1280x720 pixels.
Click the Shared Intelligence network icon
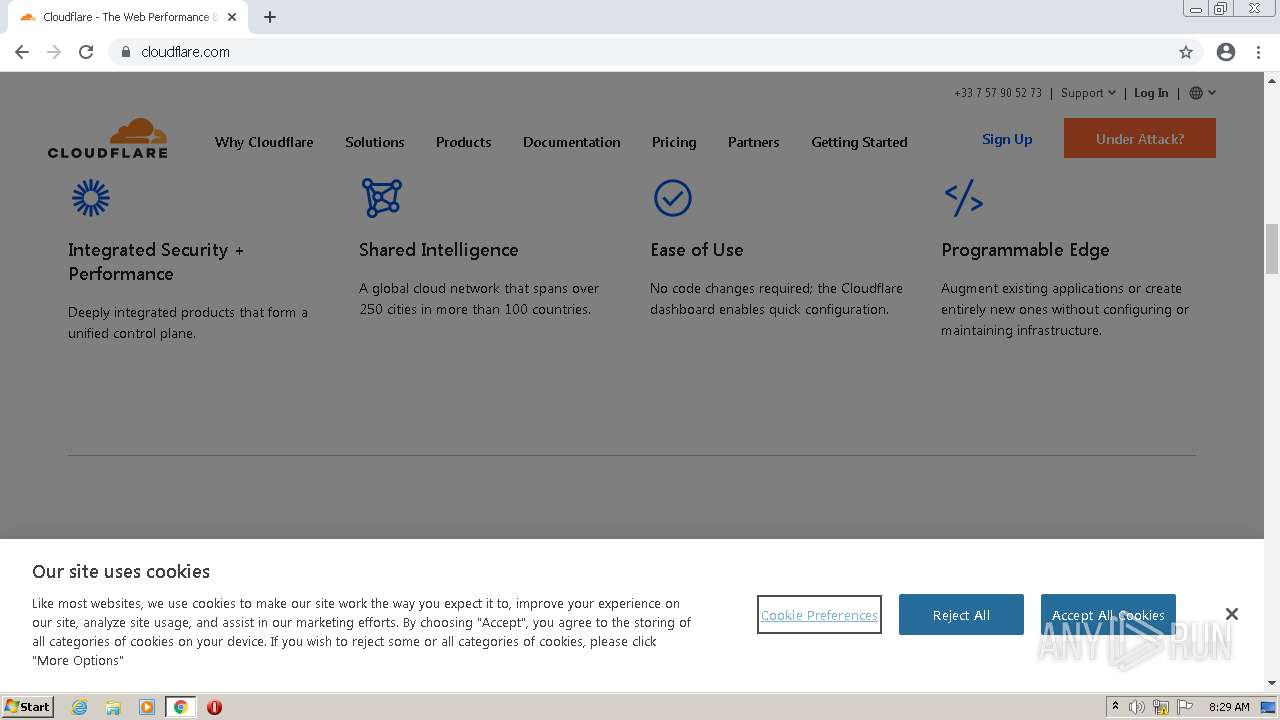click(x=381, y=198)
